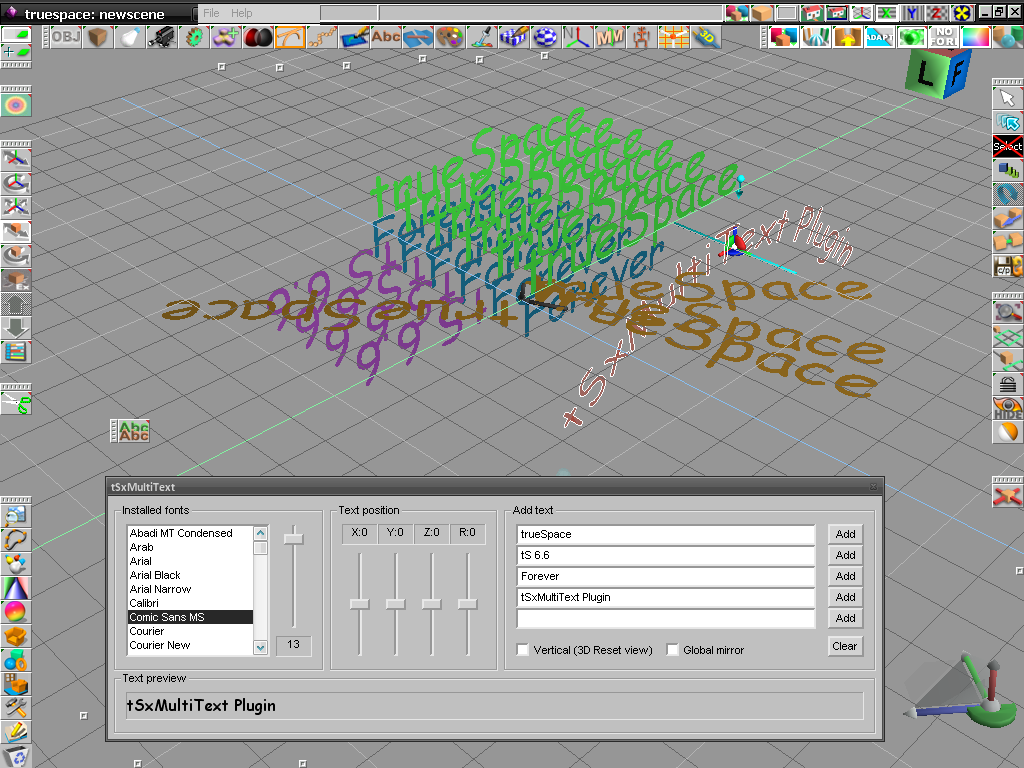Select Arial Black font in list
The image size is (1024, 768).
coord(190,575)
